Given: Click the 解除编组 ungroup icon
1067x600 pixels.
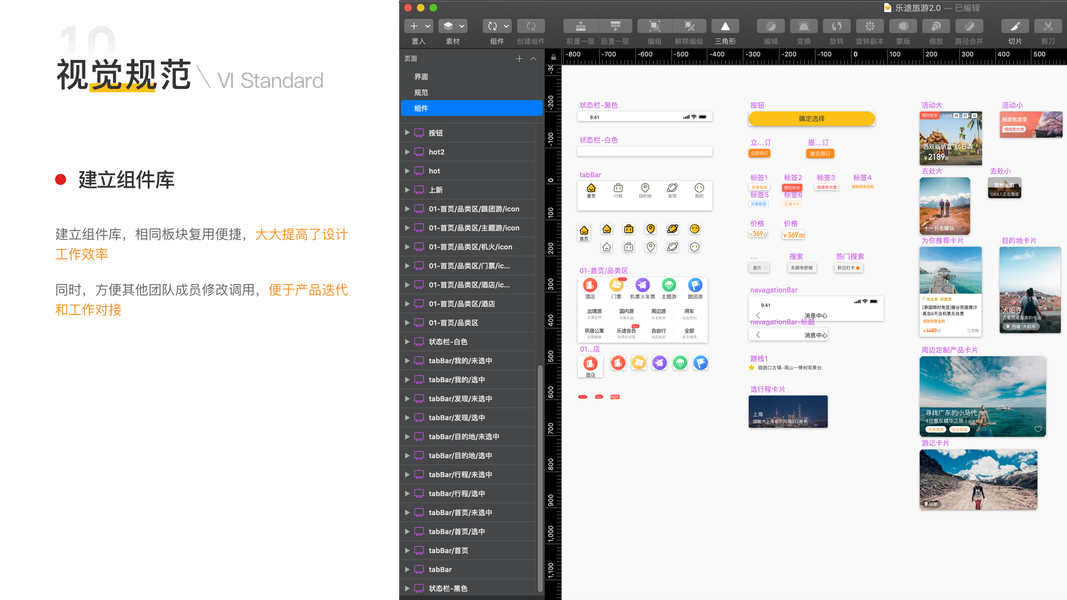Looking at the screenshot, I should [689, 26].
